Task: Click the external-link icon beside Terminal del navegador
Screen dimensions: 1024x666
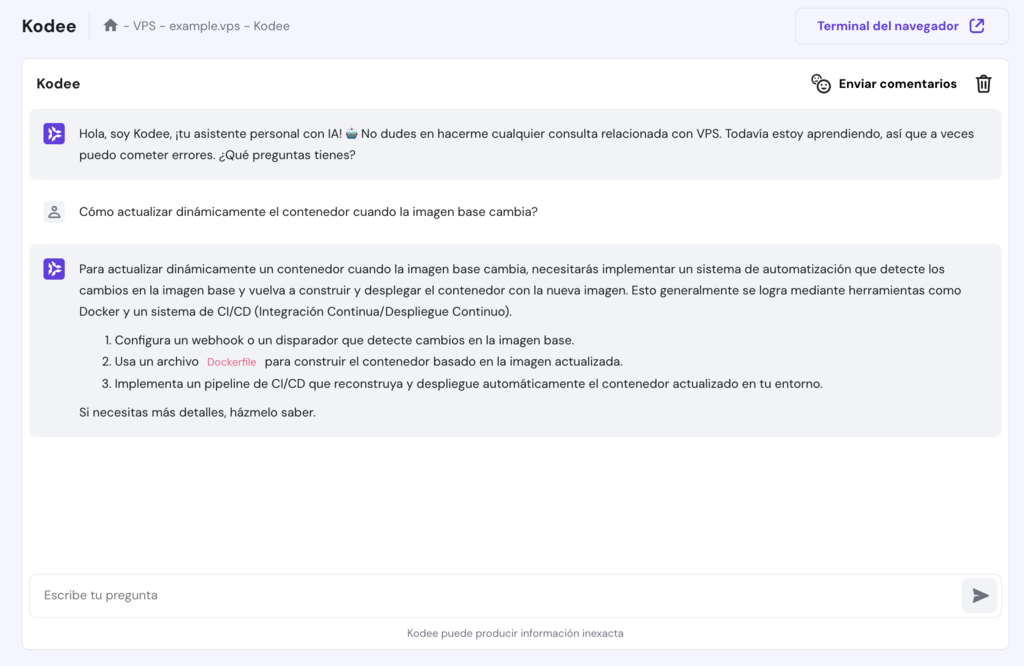Action: [977, 26]
